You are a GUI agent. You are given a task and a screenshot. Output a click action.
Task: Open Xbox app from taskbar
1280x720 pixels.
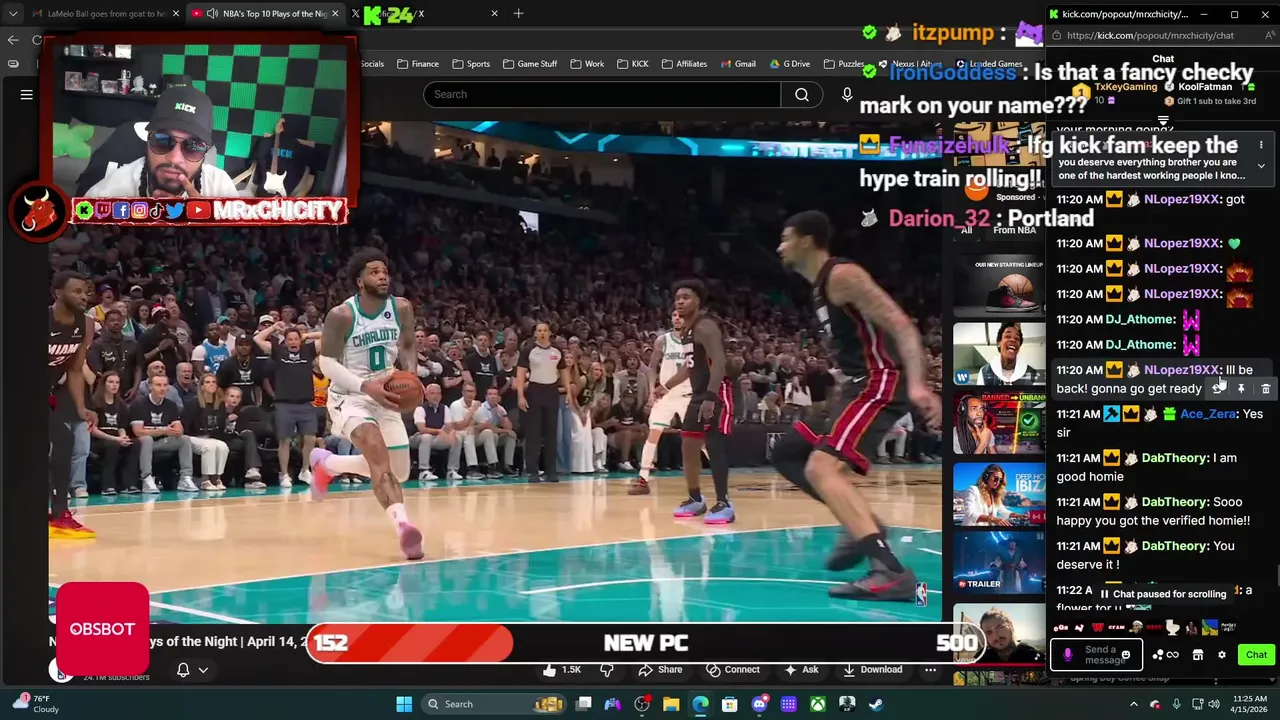tap(818, 704)
